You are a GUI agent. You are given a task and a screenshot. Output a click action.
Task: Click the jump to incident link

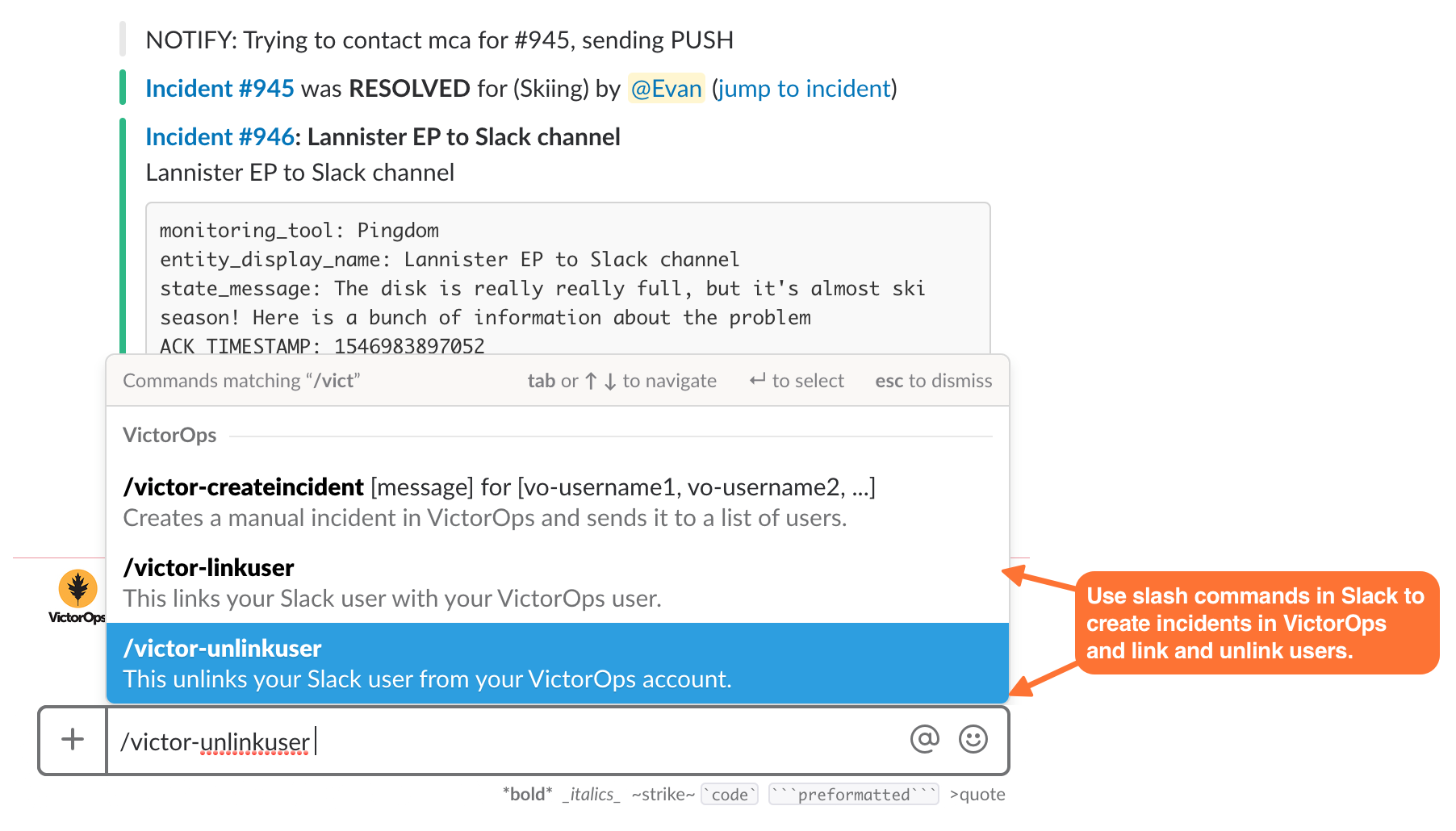tap(805, 88)
